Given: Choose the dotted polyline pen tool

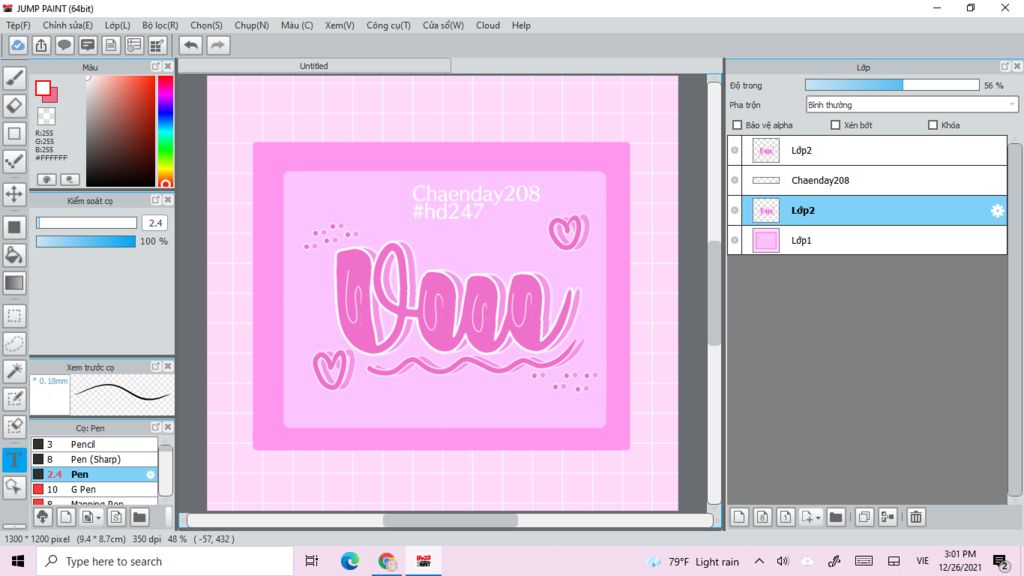Looking at the screenshot, I should click(14, 161).
